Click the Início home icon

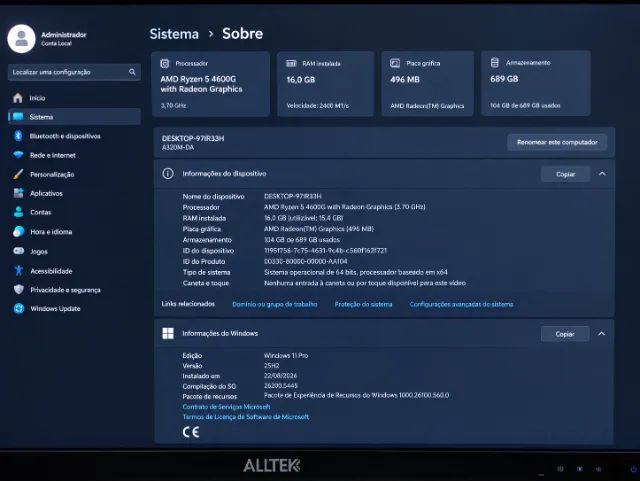click(x=18, y=98)
